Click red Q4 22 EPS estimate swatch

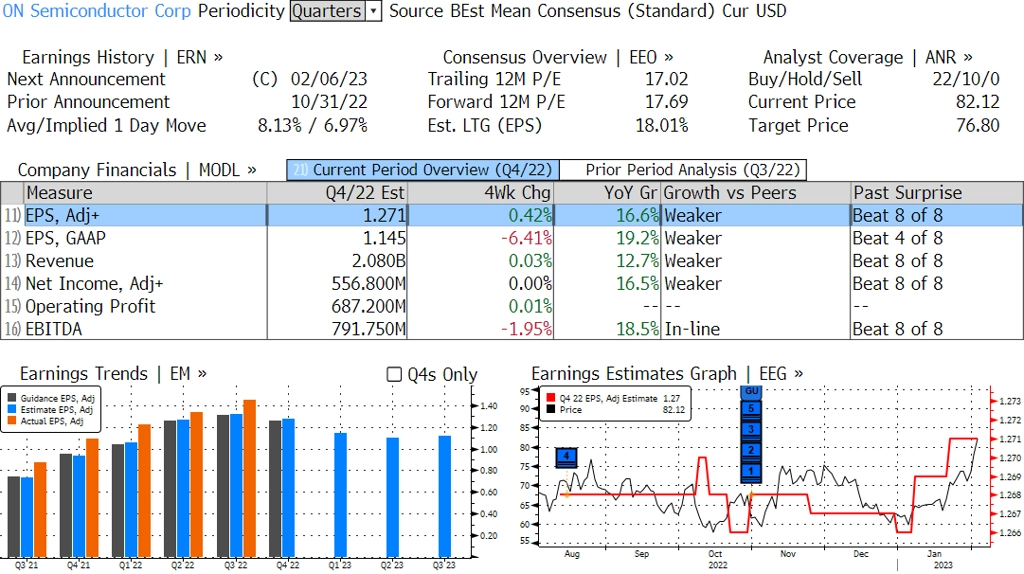click(x=551, y=398)
